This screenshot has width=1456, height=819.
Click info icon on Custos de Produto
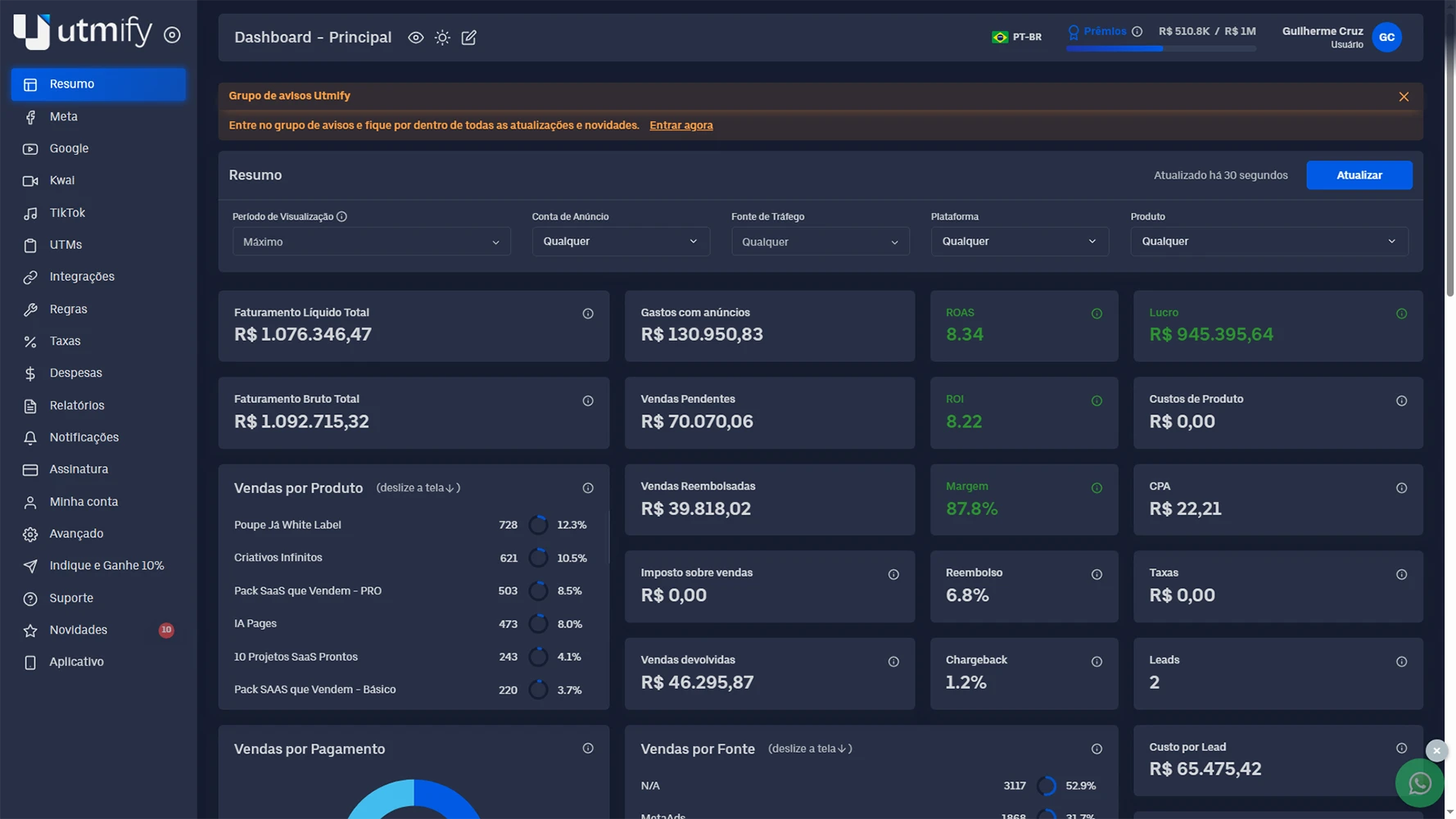pyautogui.click(x=1401, y=400)
